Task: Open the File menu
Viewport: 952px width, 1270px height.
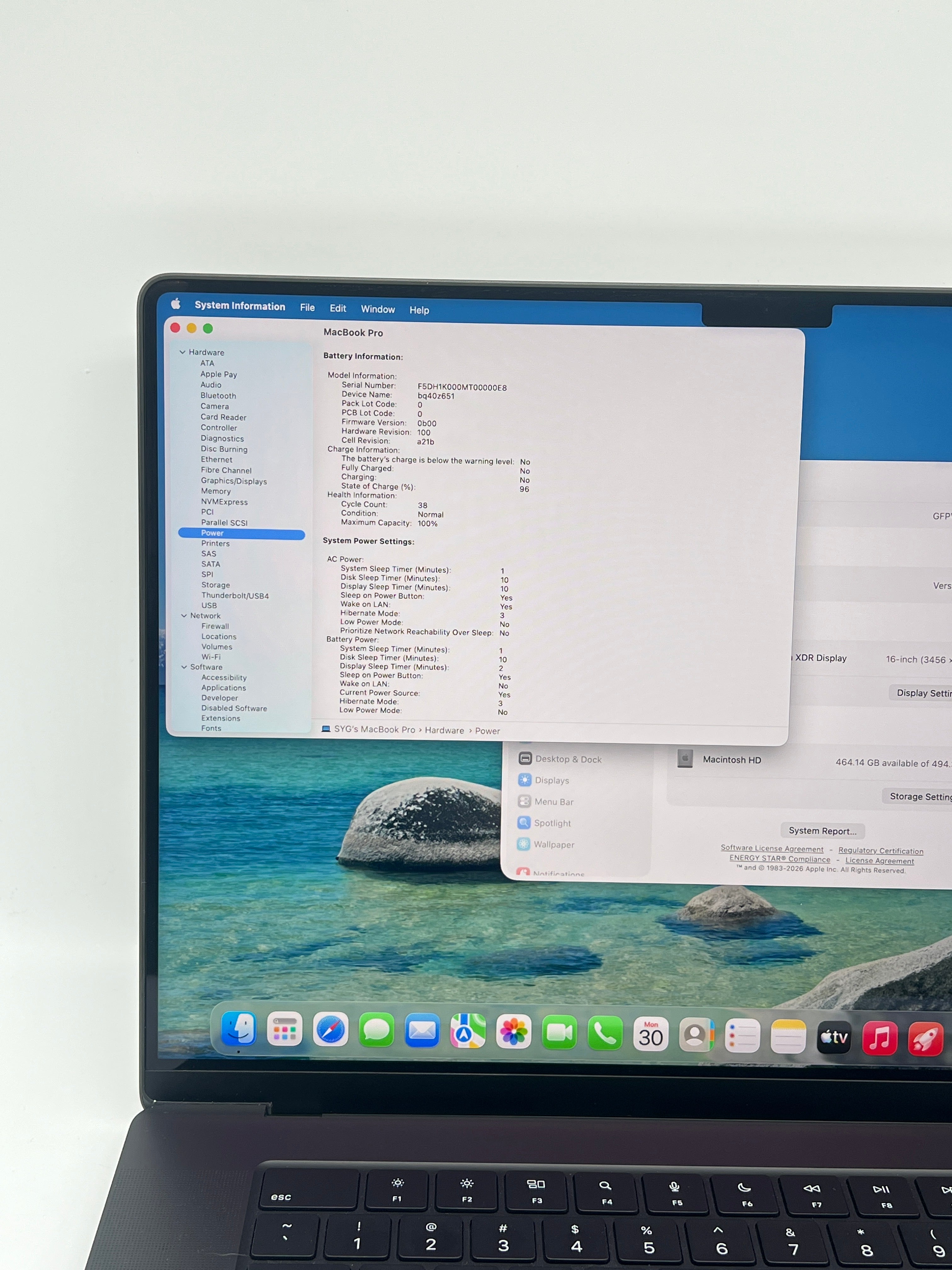Action: pos(308,308)
